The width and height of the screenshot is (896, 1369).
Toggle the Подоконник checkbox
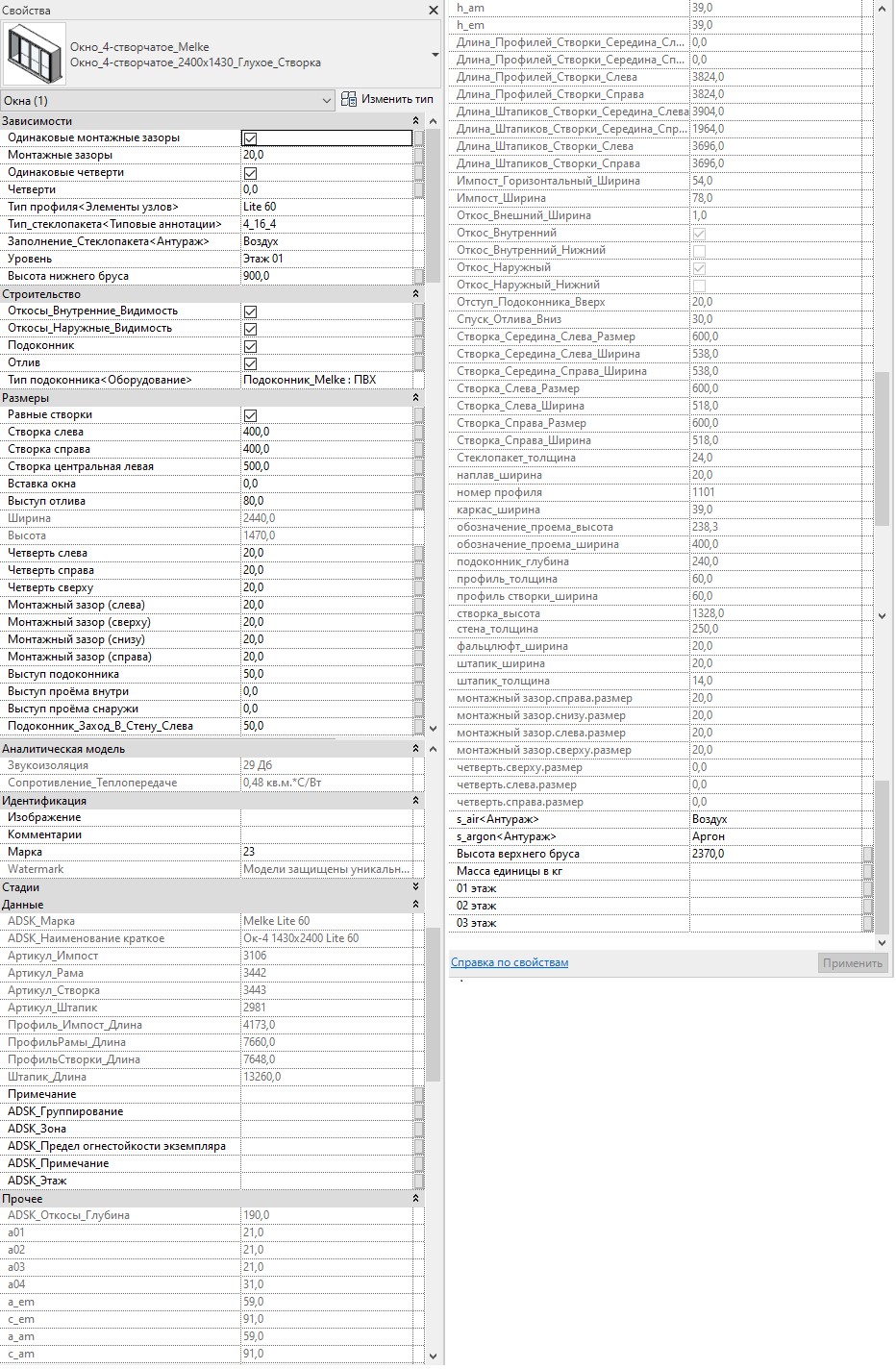point(250,346)
